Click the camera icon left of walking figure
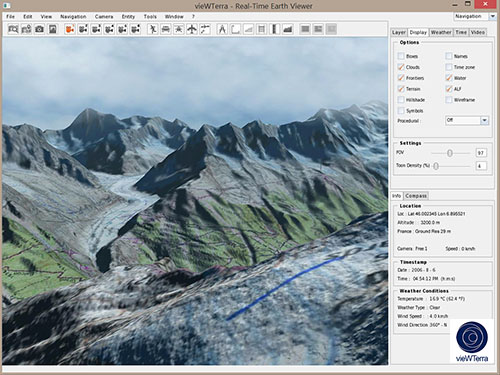The image size is (500, 375). (x=135, y=29)
